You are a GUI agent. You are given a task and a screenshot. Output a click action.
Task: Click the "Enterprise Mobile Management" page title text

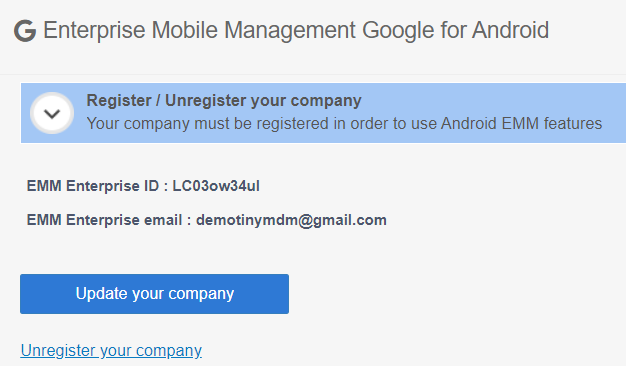point(199,30)
